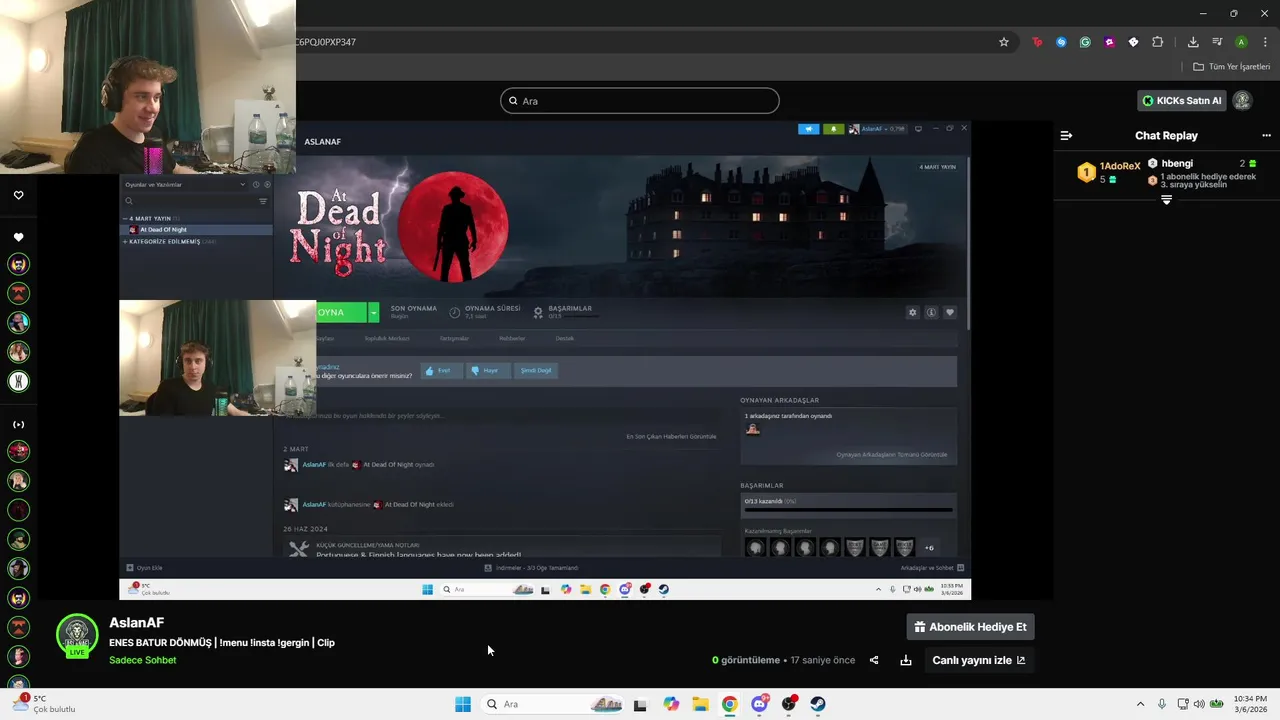Open AslanAF channel avatar with LIVE badge
Image resolution: width=1280 pixels, height=720 pixels.
point(77,636)
